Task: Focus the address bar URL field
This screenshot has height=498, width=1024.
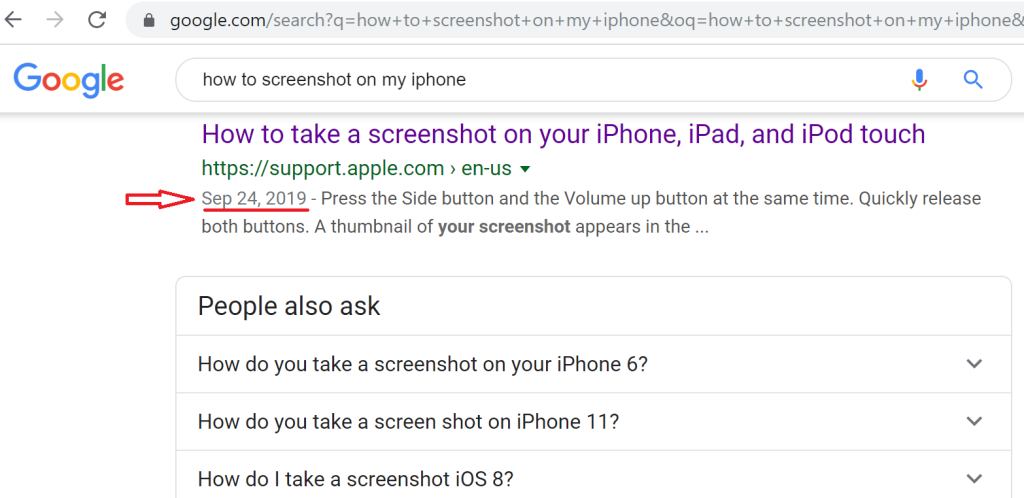Action: click(x=575, y=20)
